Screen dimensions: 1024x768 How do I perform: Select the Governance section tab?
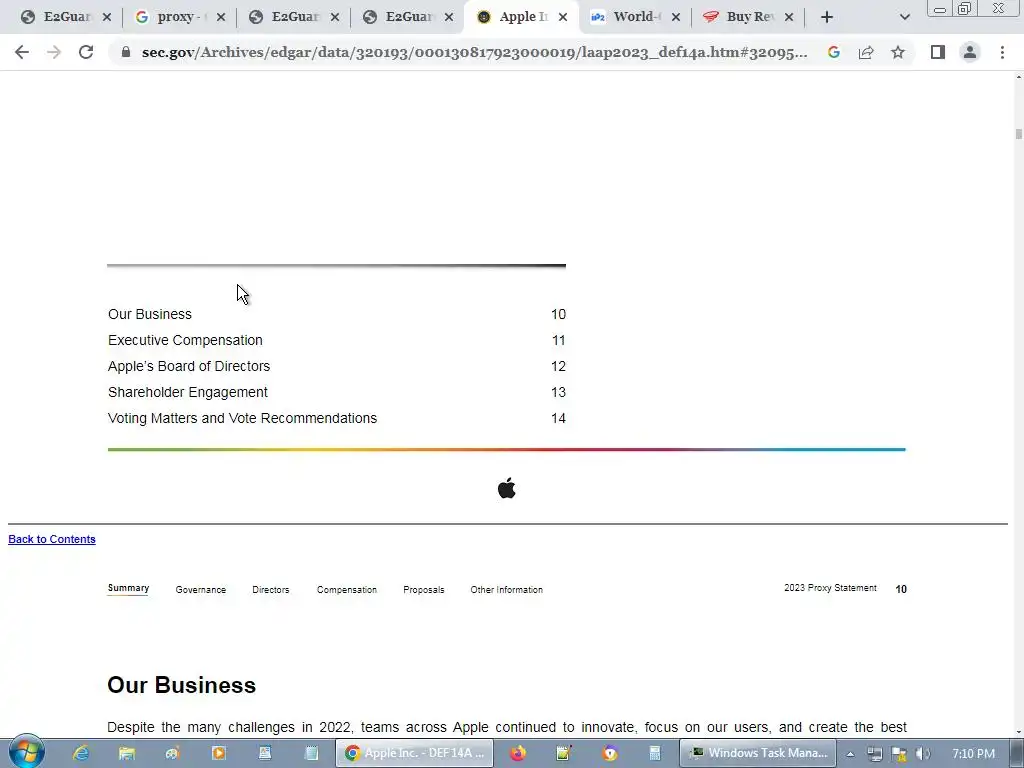(x=200, y=590)
